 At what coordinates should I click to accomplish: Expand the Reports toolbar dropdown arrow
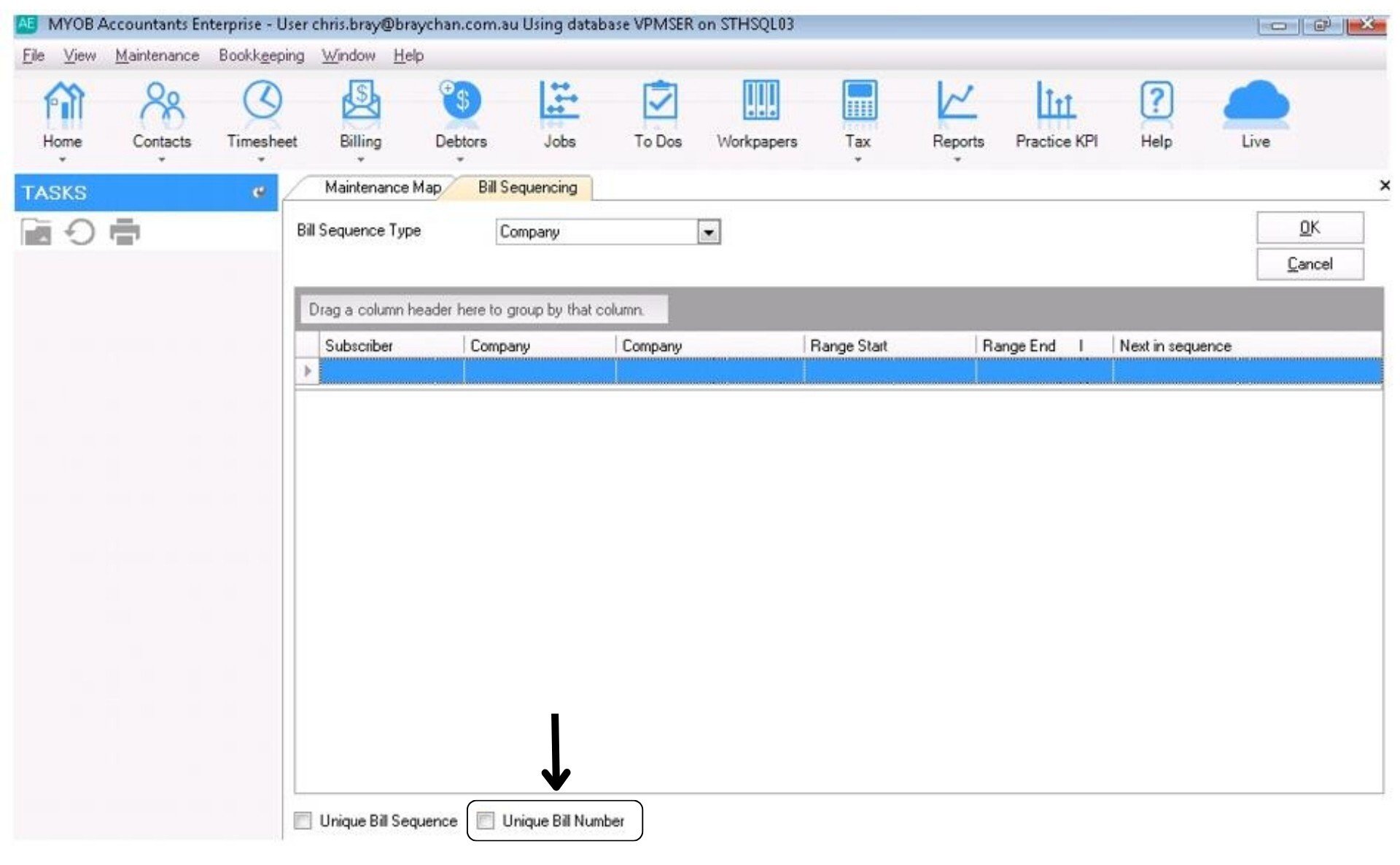pyautogui.click(x=957, y=159)
